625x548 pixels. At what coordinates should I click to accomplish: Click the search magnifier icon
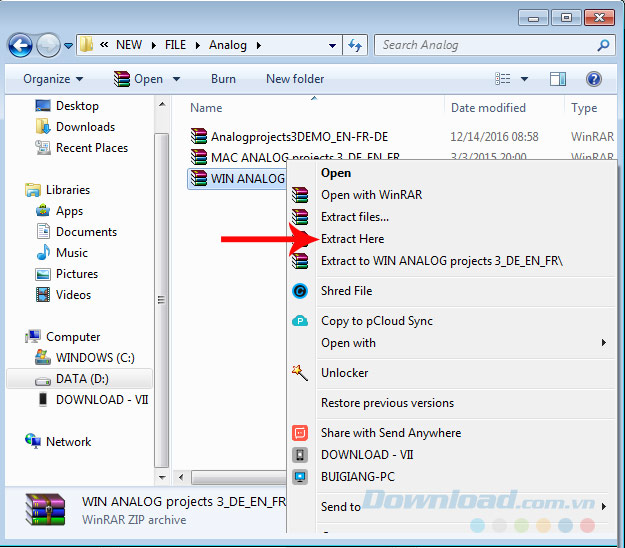pos(603,45)
